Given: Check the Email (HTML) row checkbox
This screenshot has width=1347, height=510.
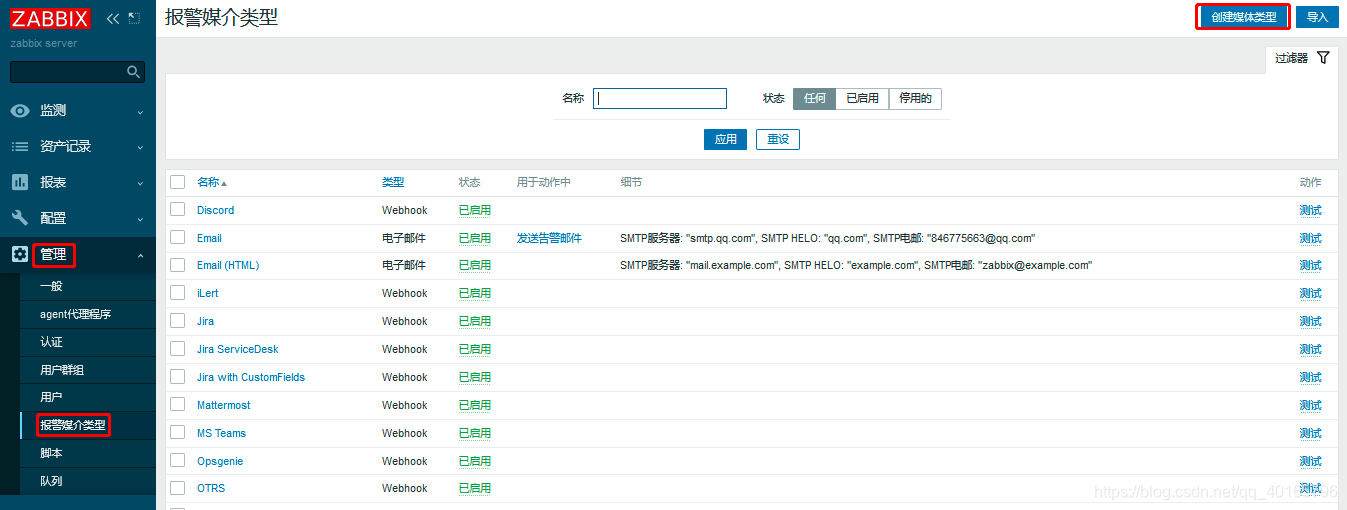Looking at the screenshot, I should pos(178,265).
